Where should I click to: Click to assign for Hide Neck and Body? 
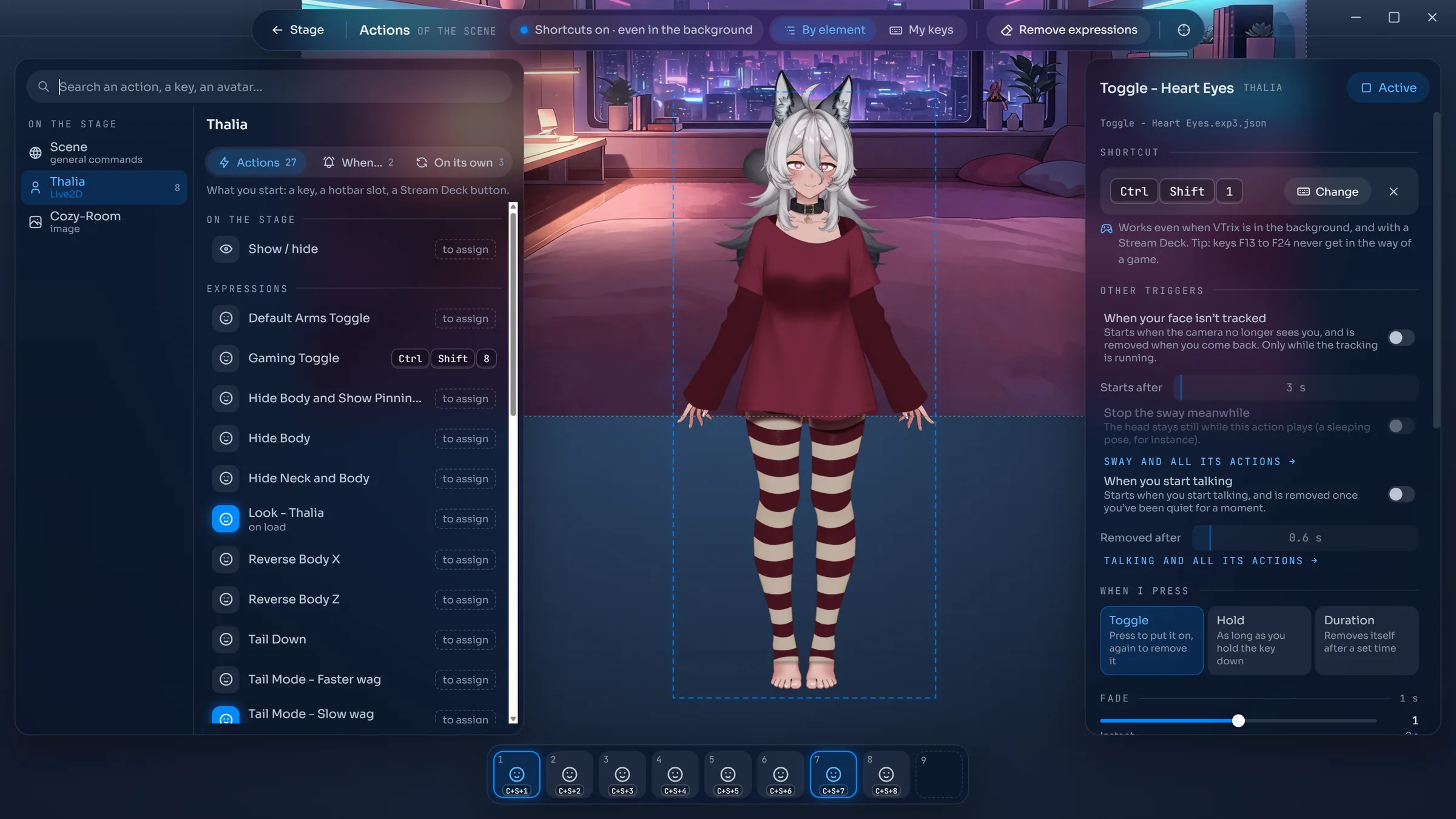click(465, 479)
